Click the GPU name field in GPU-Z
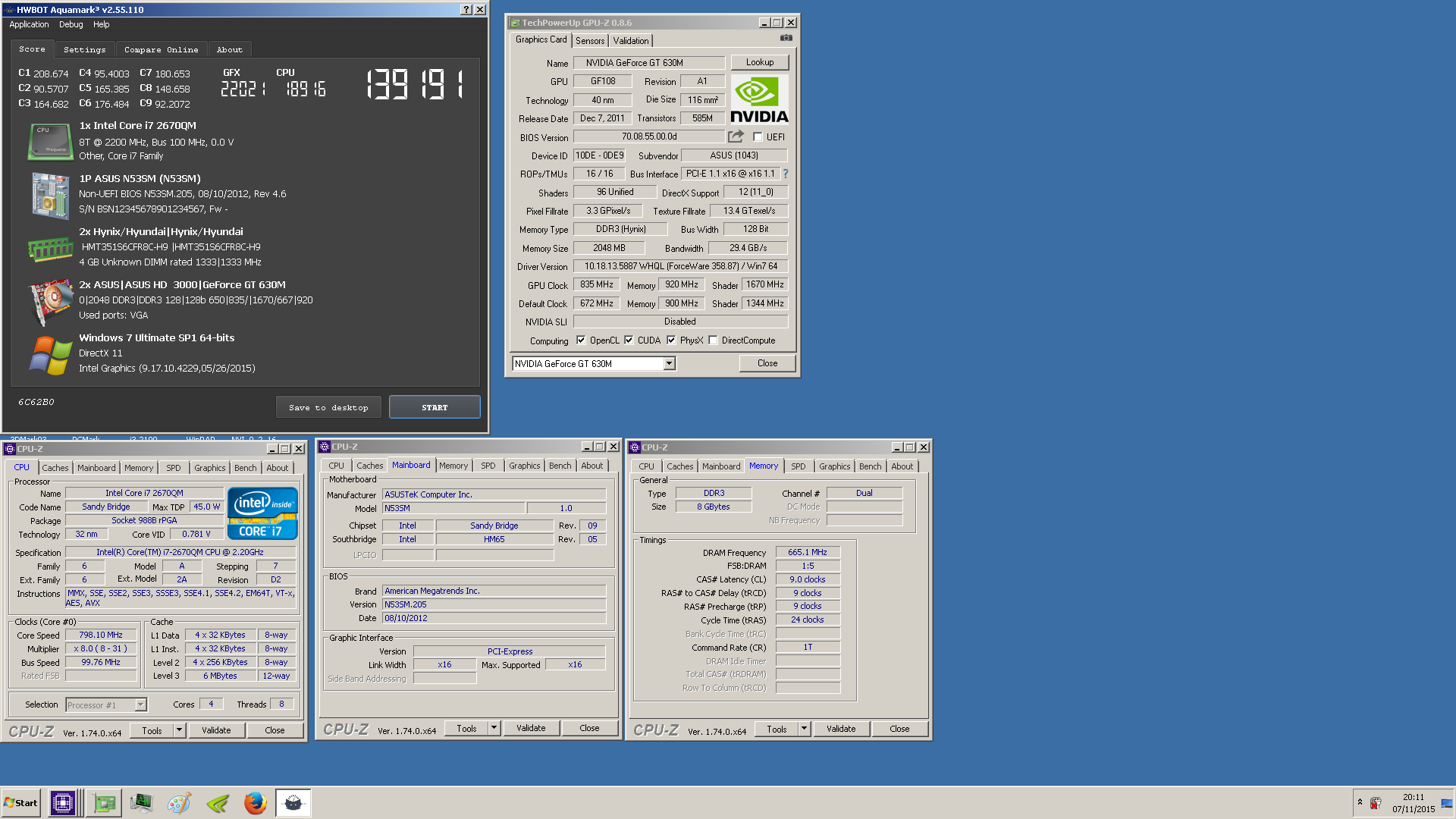 tap(649, 63)
